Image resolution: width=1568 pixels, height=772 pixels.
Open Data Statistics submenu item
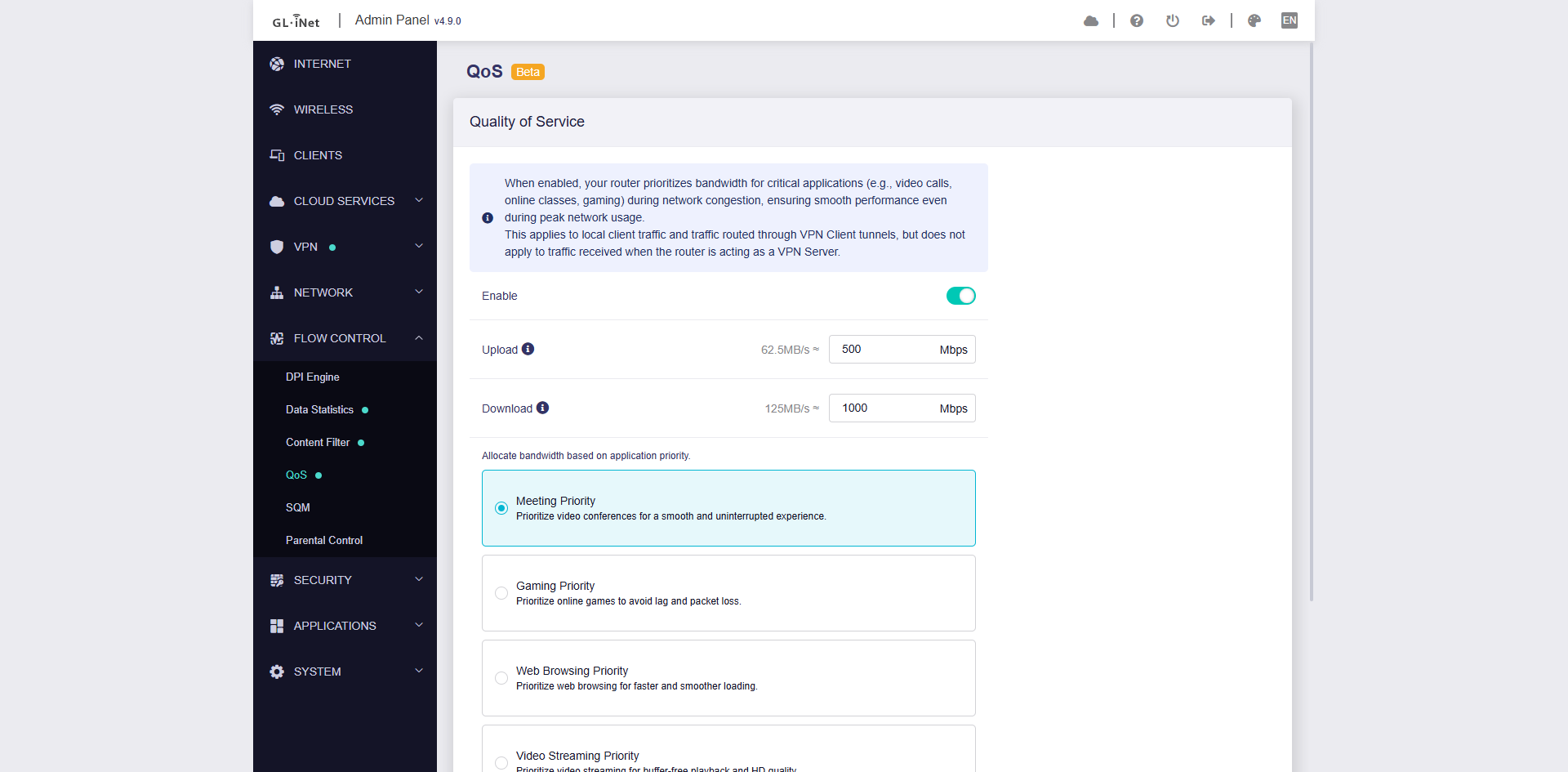(345, 409)
